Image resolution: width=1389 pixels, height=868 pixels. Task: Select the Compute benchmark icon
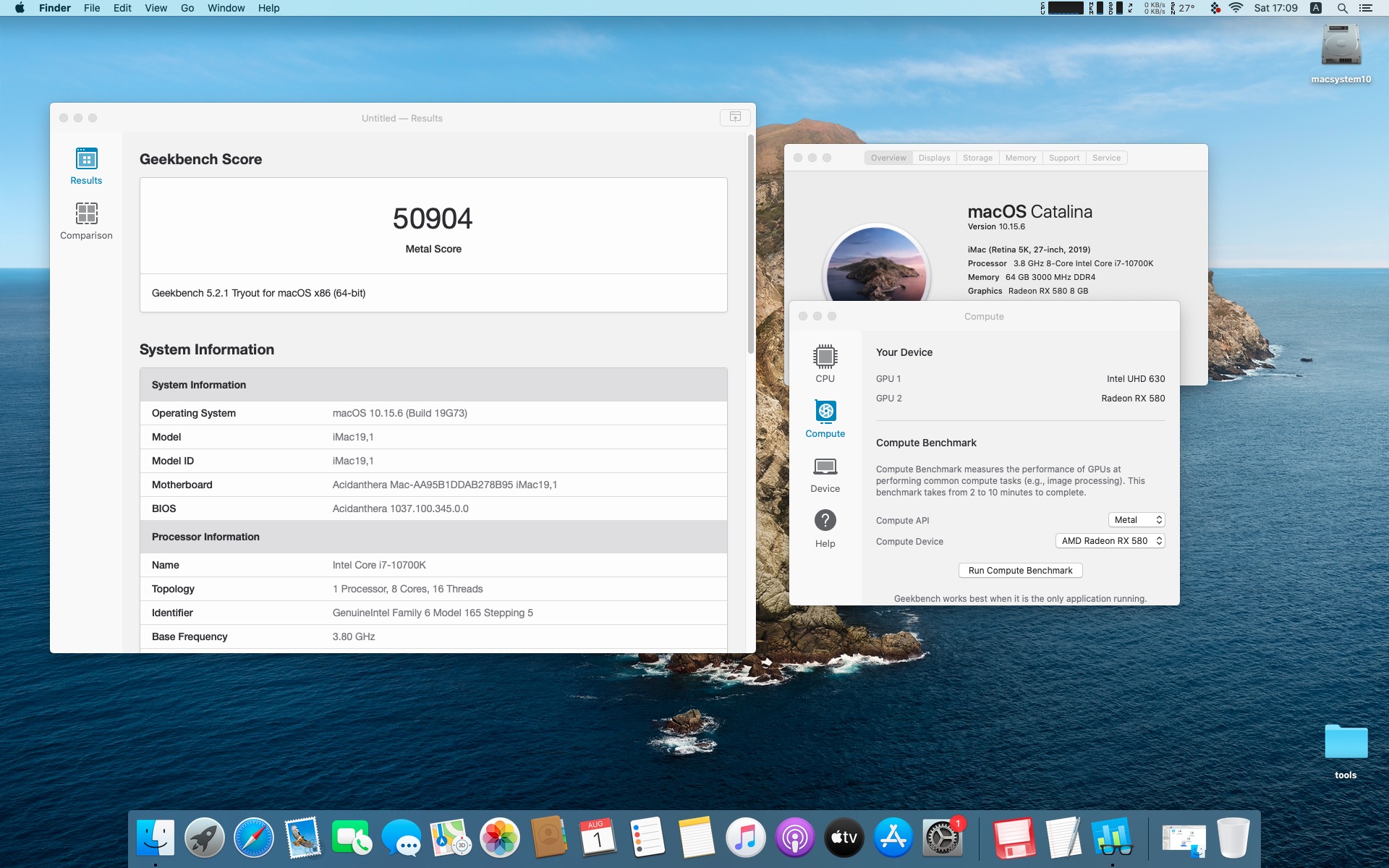[825, 418]
